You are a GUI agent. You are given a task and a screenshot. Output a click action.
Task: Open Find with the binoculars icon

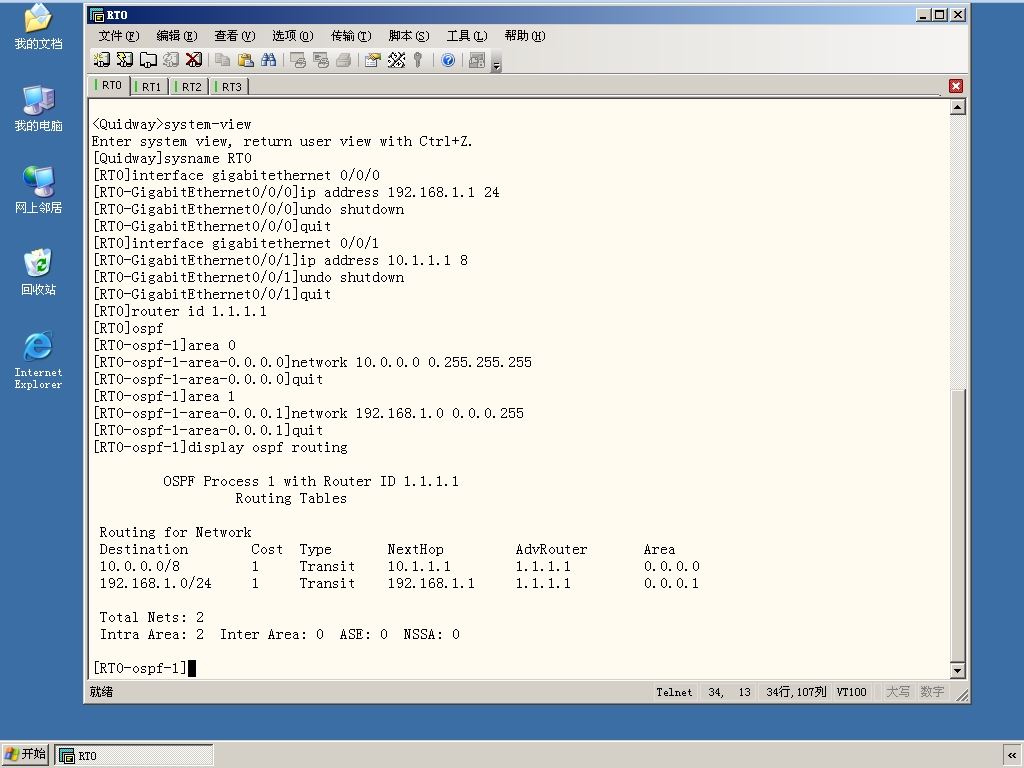(268, 60)
